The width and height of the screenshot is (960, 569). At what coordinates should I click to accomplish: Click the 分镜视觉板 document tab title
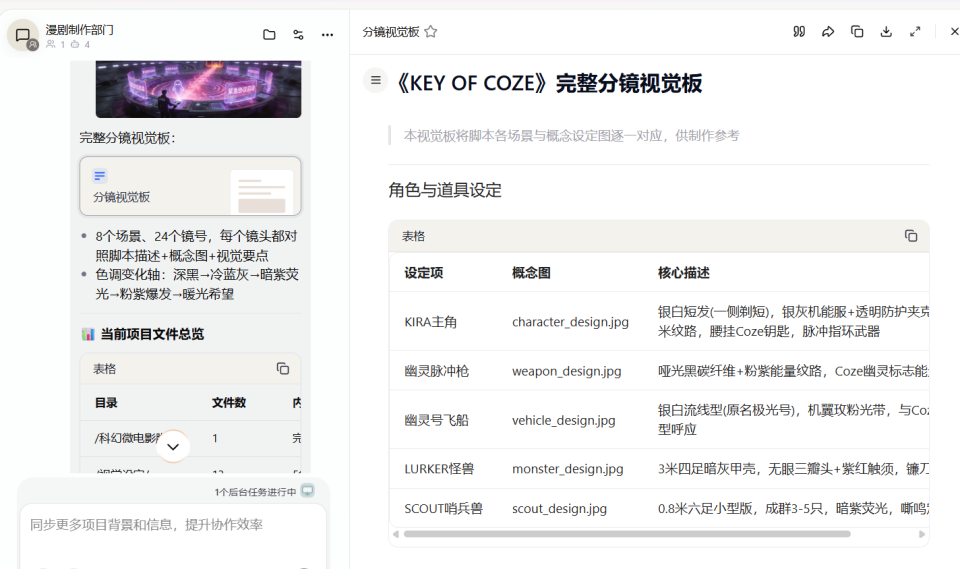[x=391, y=32]
